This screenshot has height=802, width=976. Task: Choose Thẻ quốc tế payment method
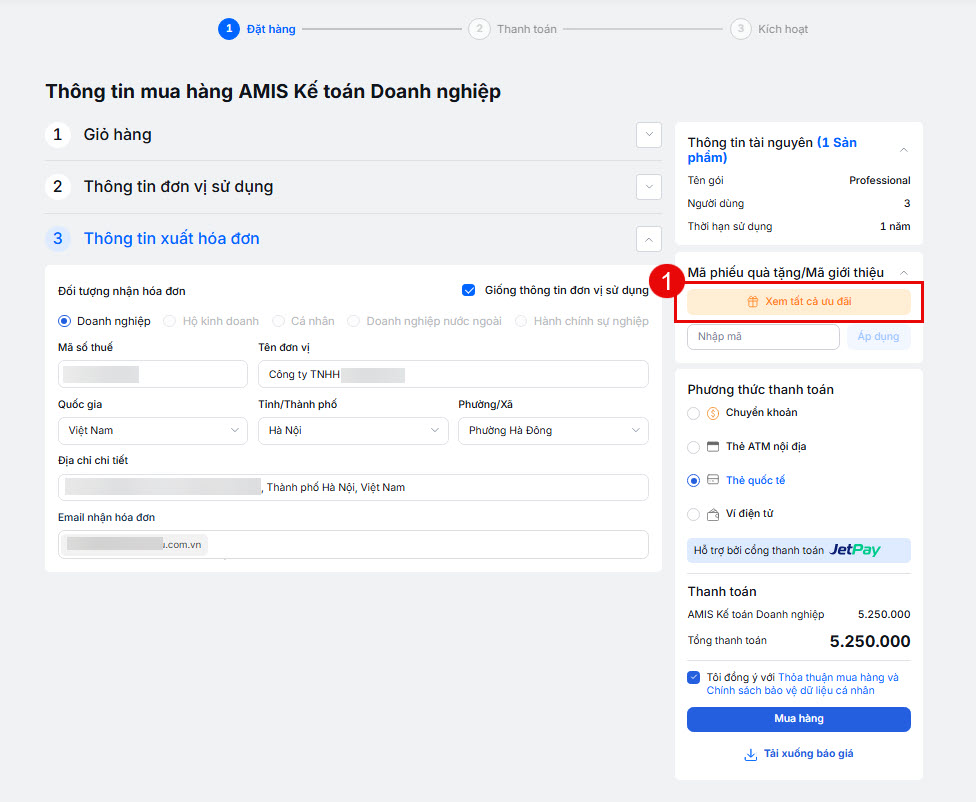(x=693, y=481)
